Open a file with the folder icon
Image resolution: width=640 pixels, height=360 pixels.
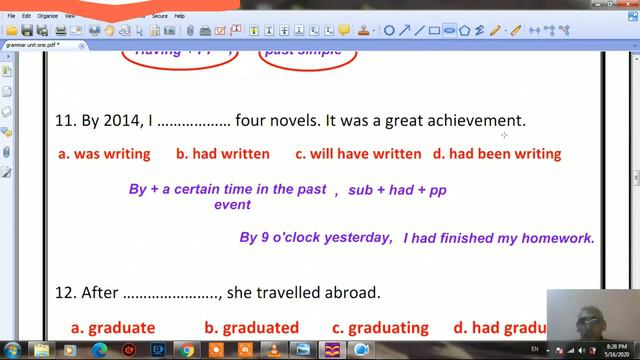click(11, 31)
